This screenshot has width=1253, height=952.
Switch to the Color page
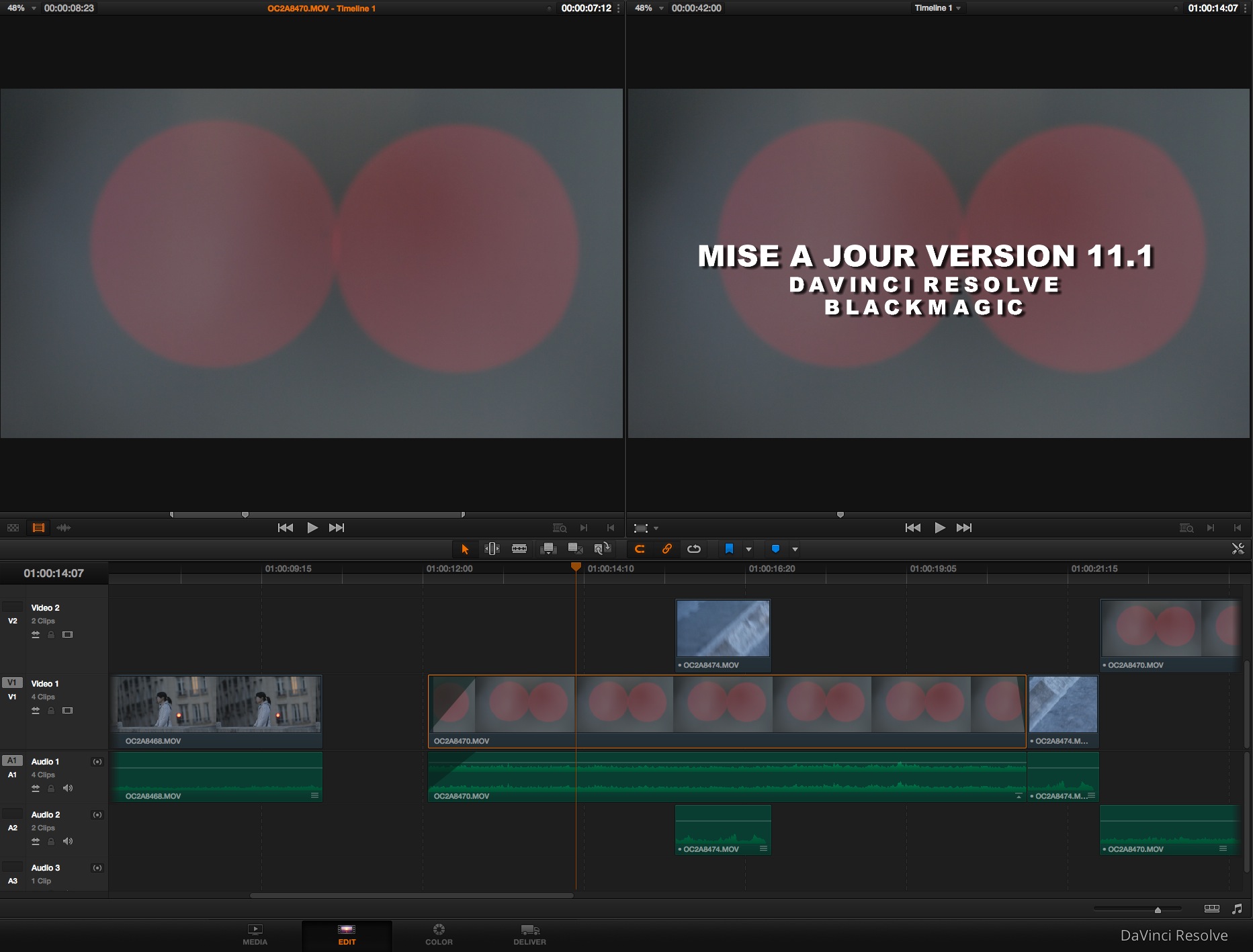[439, 935]
